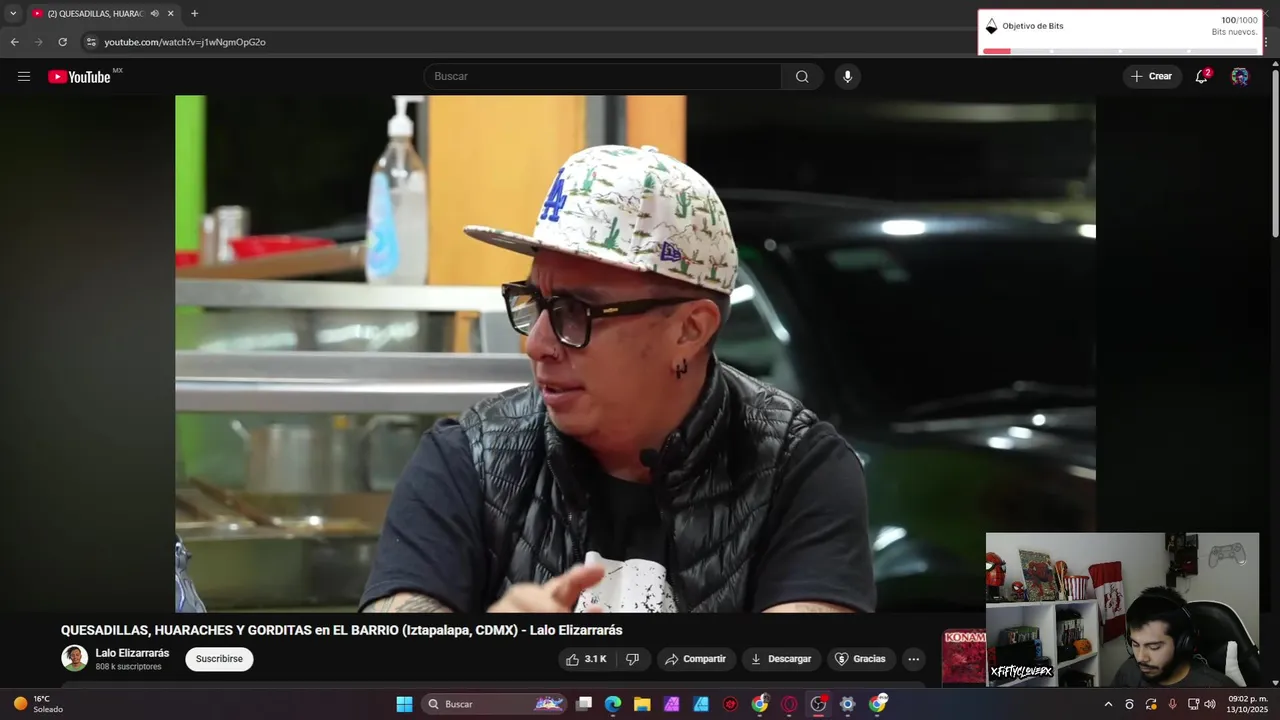Start voice search with the microphone icon

[x=847, y=77]
